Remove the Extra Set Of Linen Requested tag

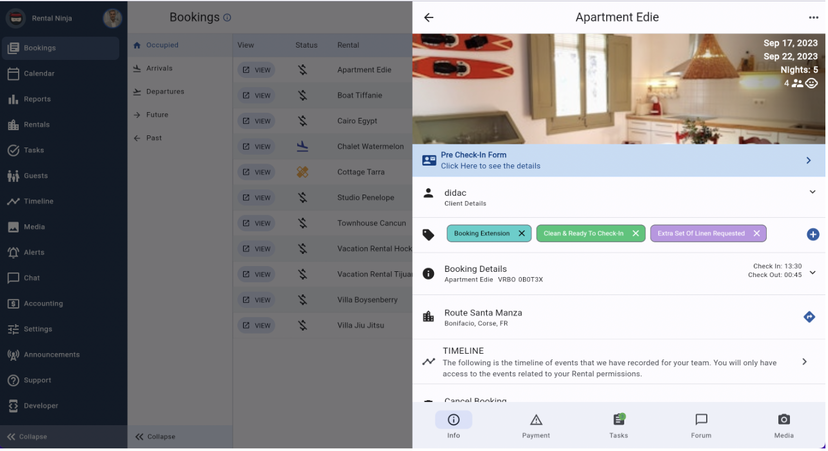click(x=756, y=233)
